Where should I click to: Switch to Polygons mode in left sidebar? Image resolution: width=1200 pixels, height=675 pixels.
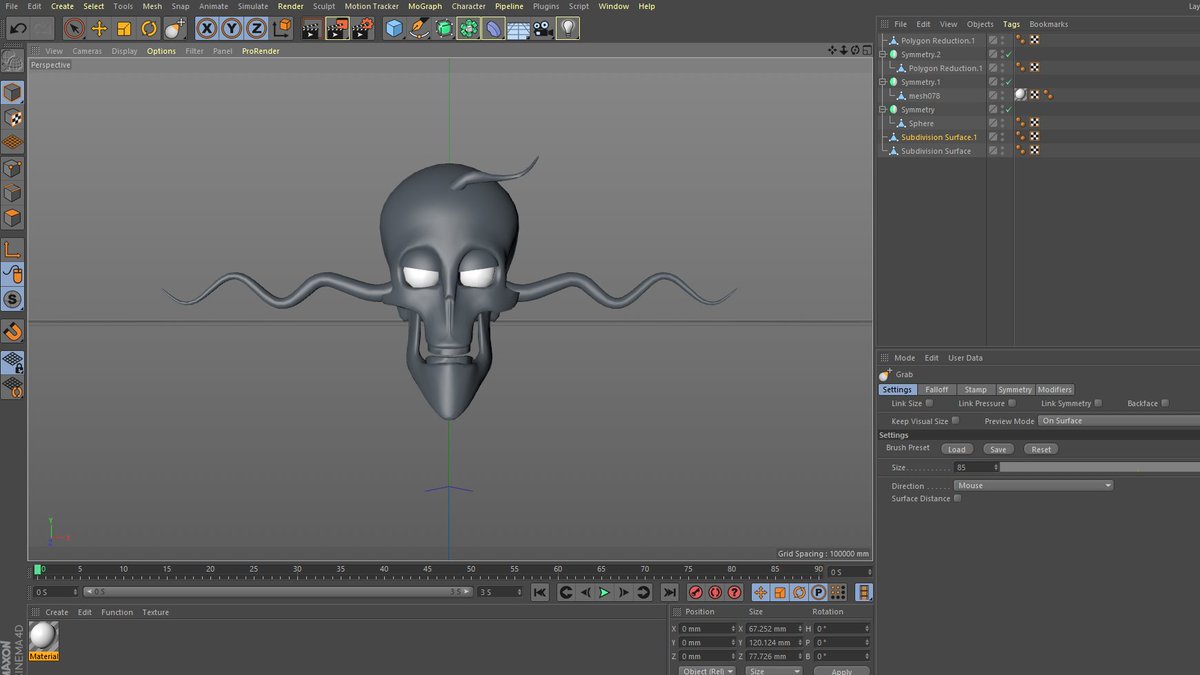(x=12, y=218)
